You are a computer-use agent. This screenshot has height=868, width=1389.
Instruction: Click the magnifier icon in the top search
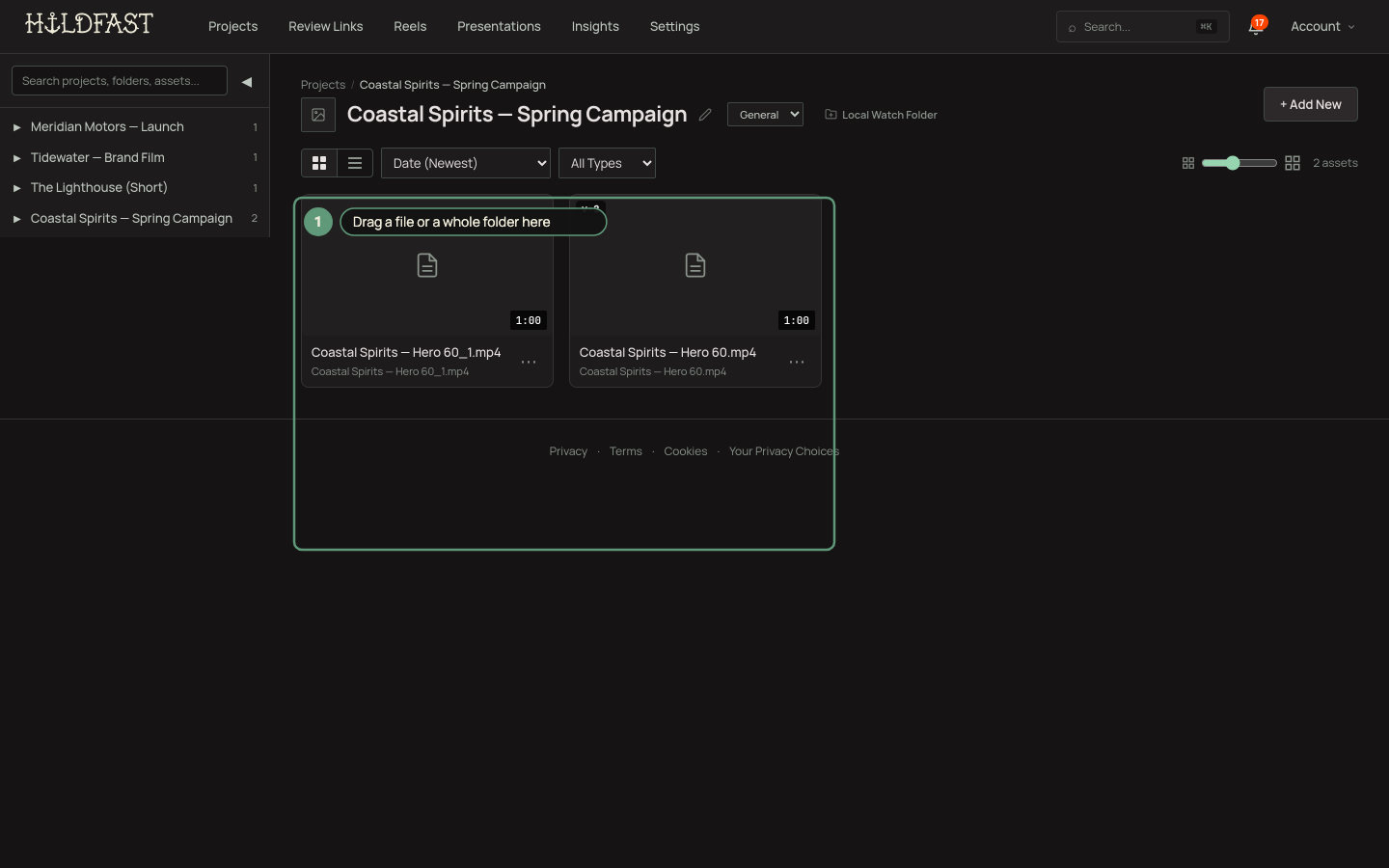[x=1072, y=28]
